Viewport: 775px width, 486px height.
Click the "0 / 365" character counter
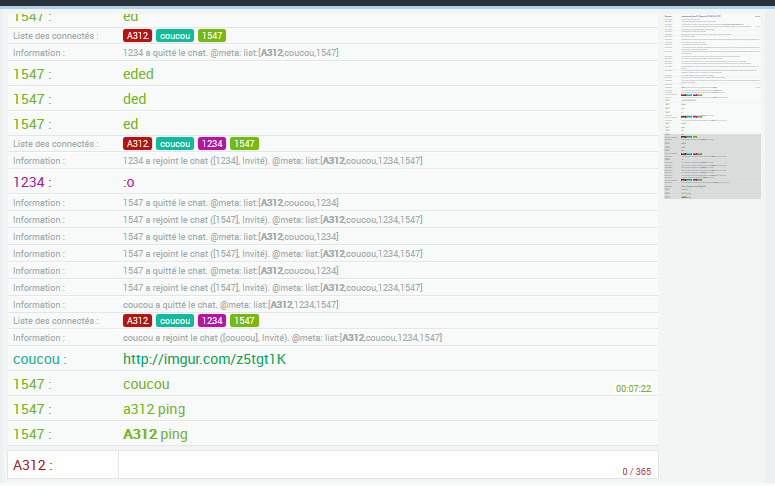[x=637, y=472]
